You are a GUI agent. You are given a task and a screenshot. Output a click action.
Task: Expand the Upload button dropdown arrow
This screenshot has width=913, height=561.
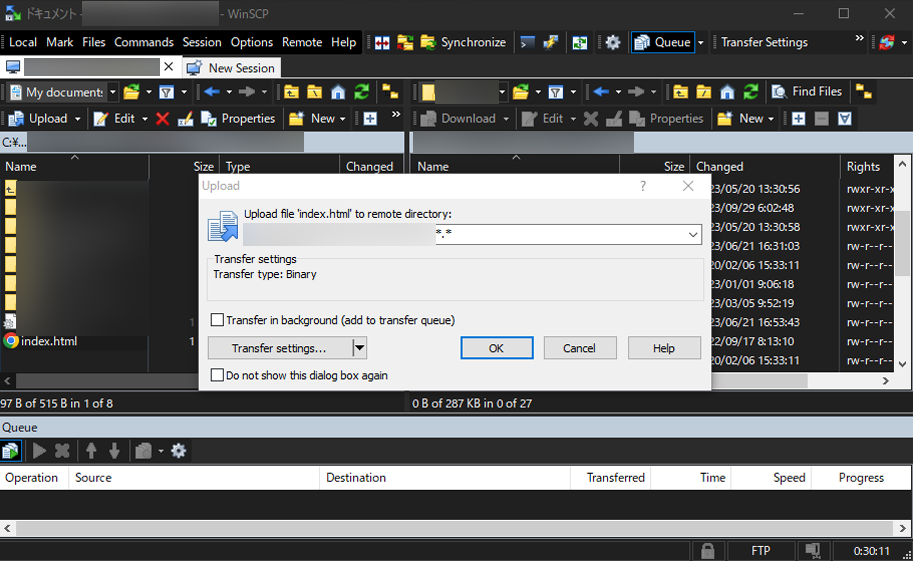(x=77, y=119)
